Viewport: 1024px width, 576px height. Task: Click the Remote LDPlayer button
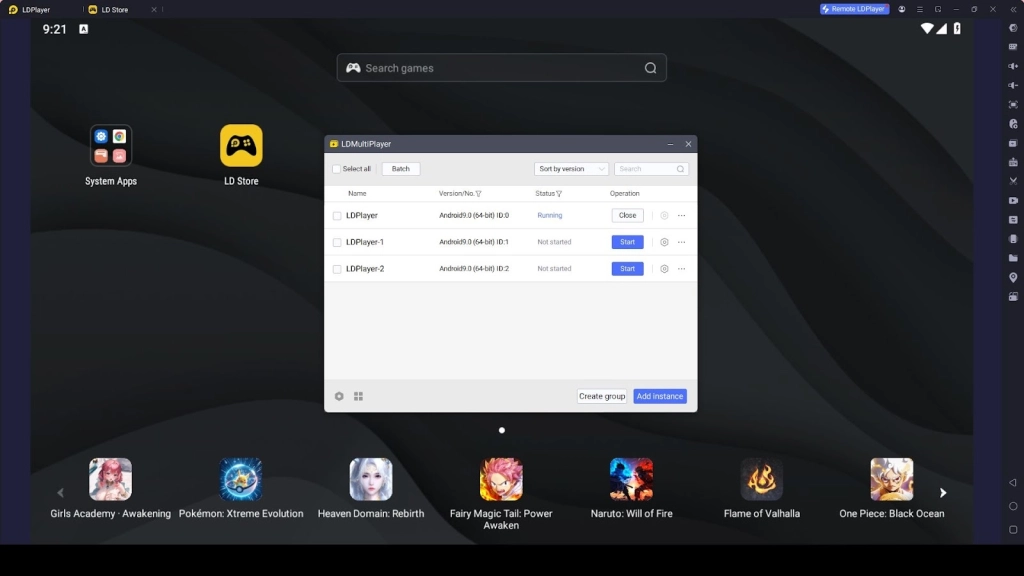pos(855,9)
